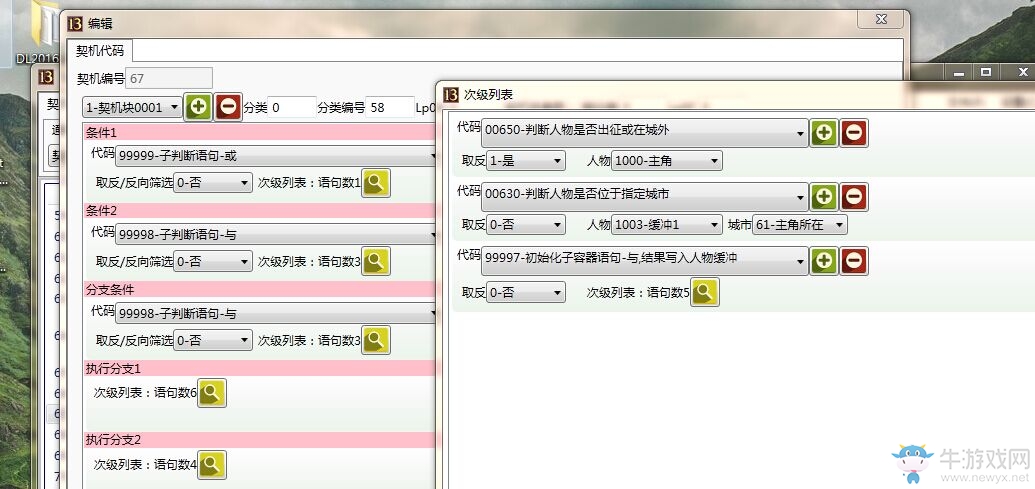Open 代码 dropdown 99997-初始化子容器语句
1035x489 pixels.
tap(645, 261)
